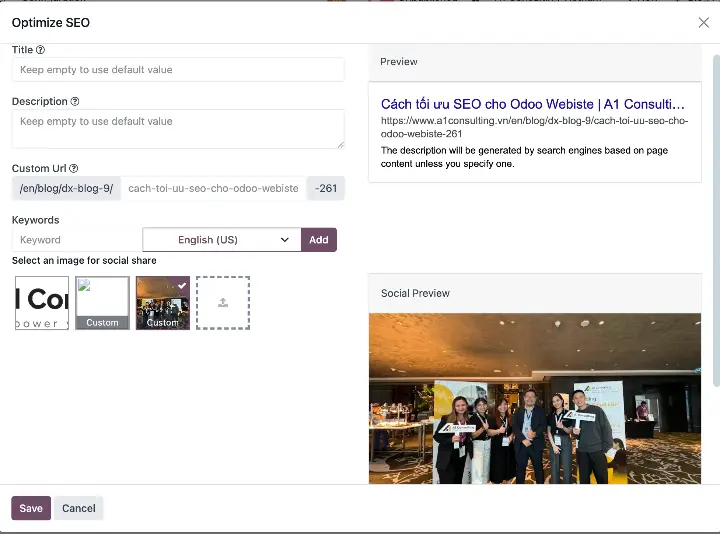Click the help icon beside Description
This screenshot has height=534, width=720.
tap(75, 102)
